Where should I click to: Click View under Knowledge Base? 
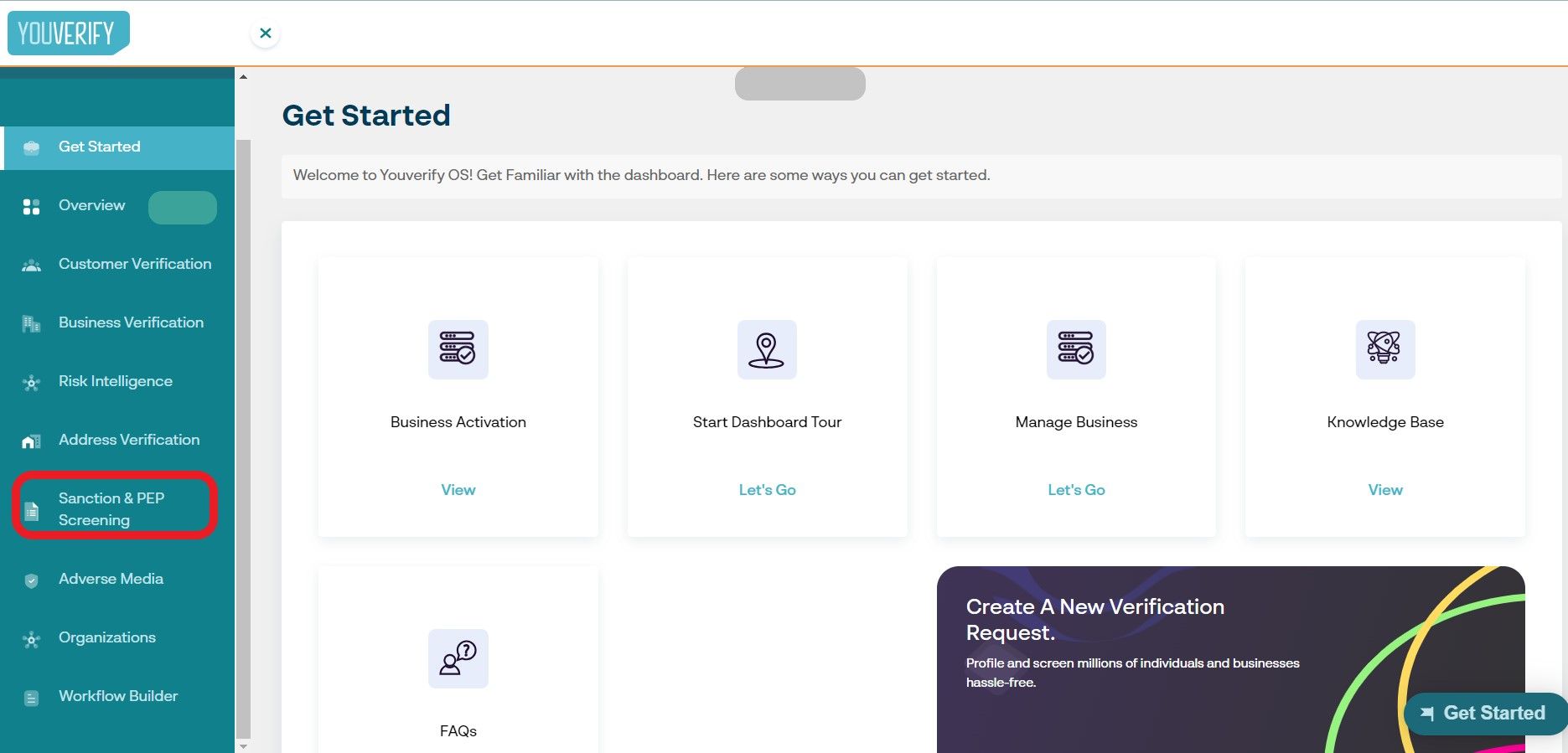pos(1385,490)
